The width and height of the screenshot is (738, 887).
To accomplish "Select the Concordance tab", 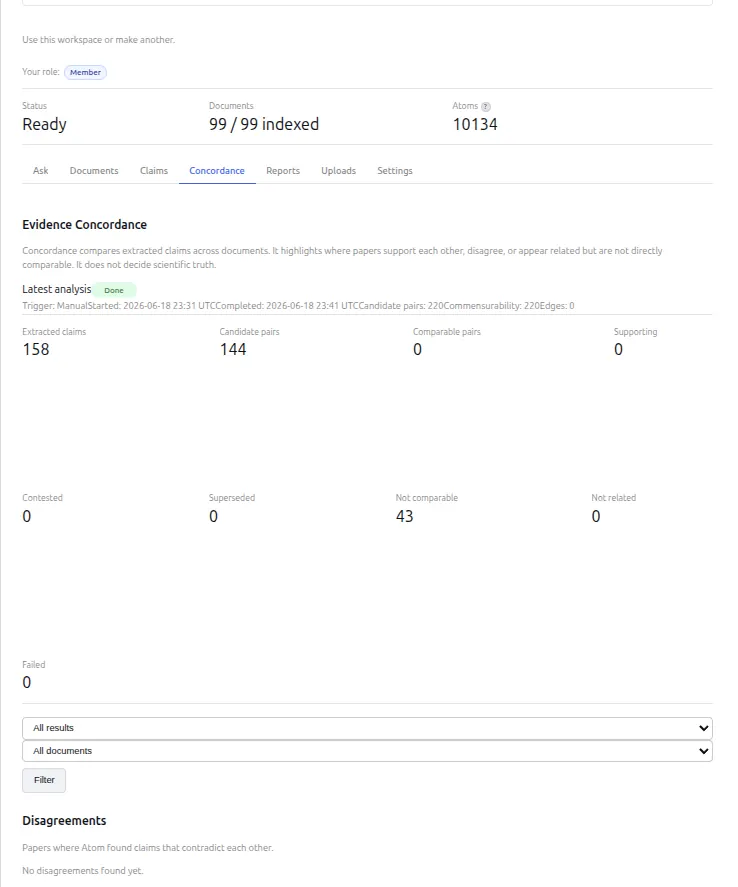I will [217, 171].
